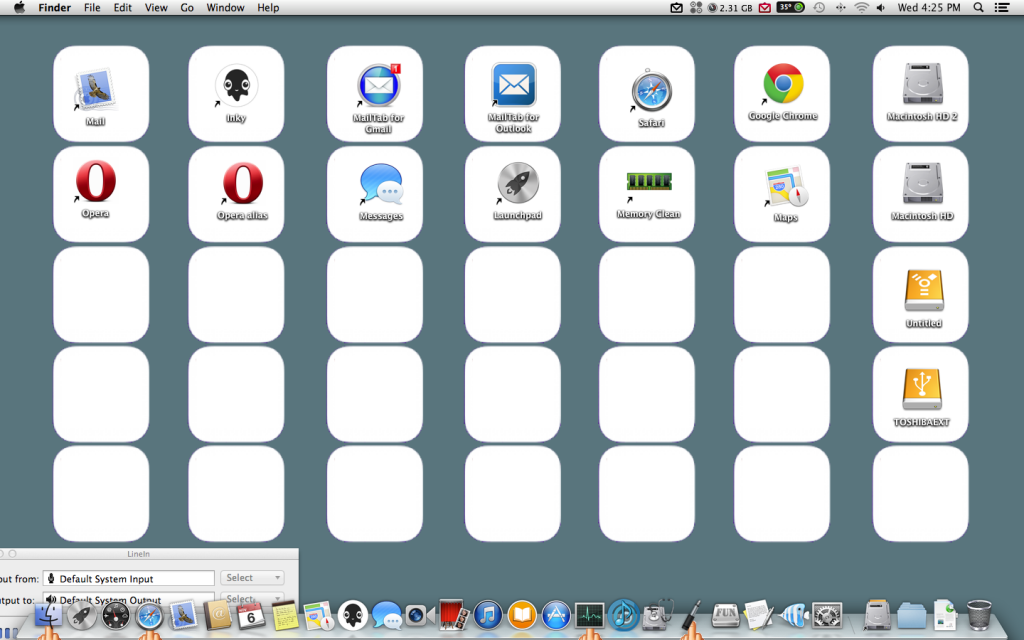Screen dimensions: 1024x640
Task: Click the red MailTab envelope menu icon
Action: [x=765, y=8]
